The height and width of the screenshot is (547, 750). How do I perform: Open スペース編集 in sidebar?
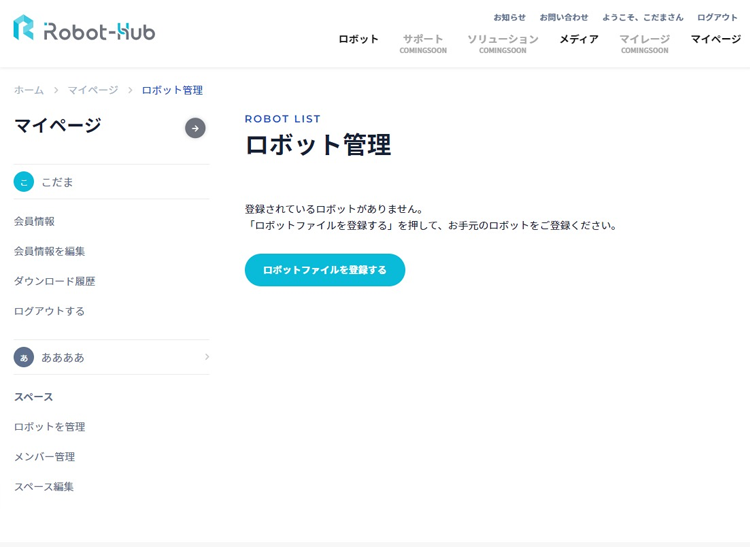pyautogui.click(x=44, y=487)
